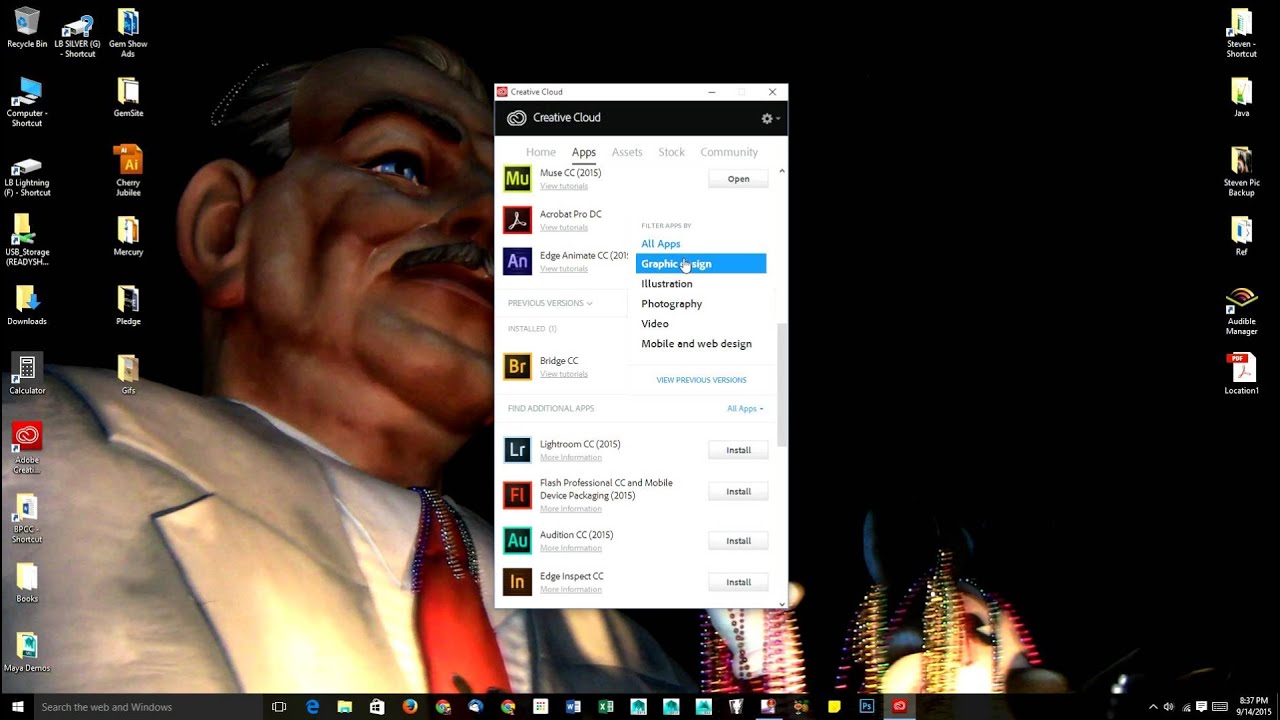Open the Adobe Creative Cloud desktop shortcut
Screen dimensions: 1280x720
[x=27, y=447]
